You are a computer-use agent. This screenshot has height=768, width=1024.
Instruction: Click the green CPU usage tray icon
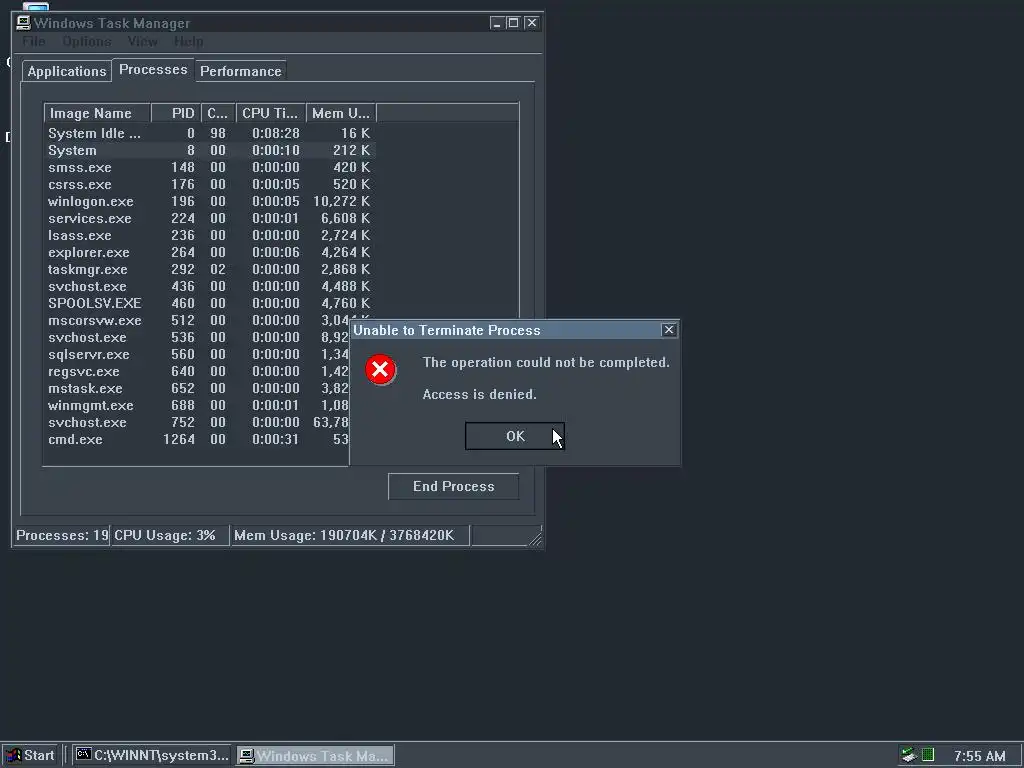coord(928,755)
